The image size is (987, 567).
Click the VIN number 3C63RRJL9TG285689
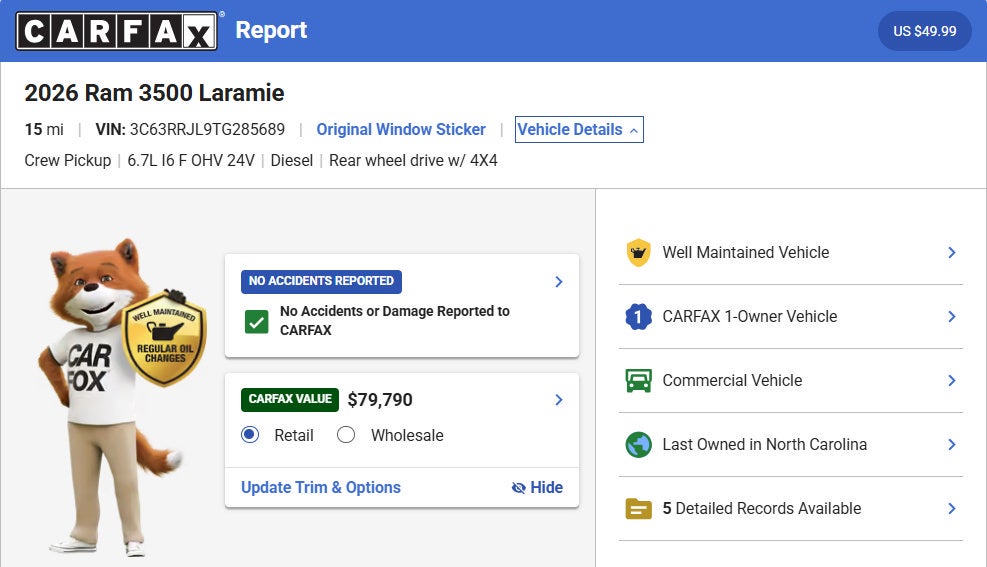point(207,130)
